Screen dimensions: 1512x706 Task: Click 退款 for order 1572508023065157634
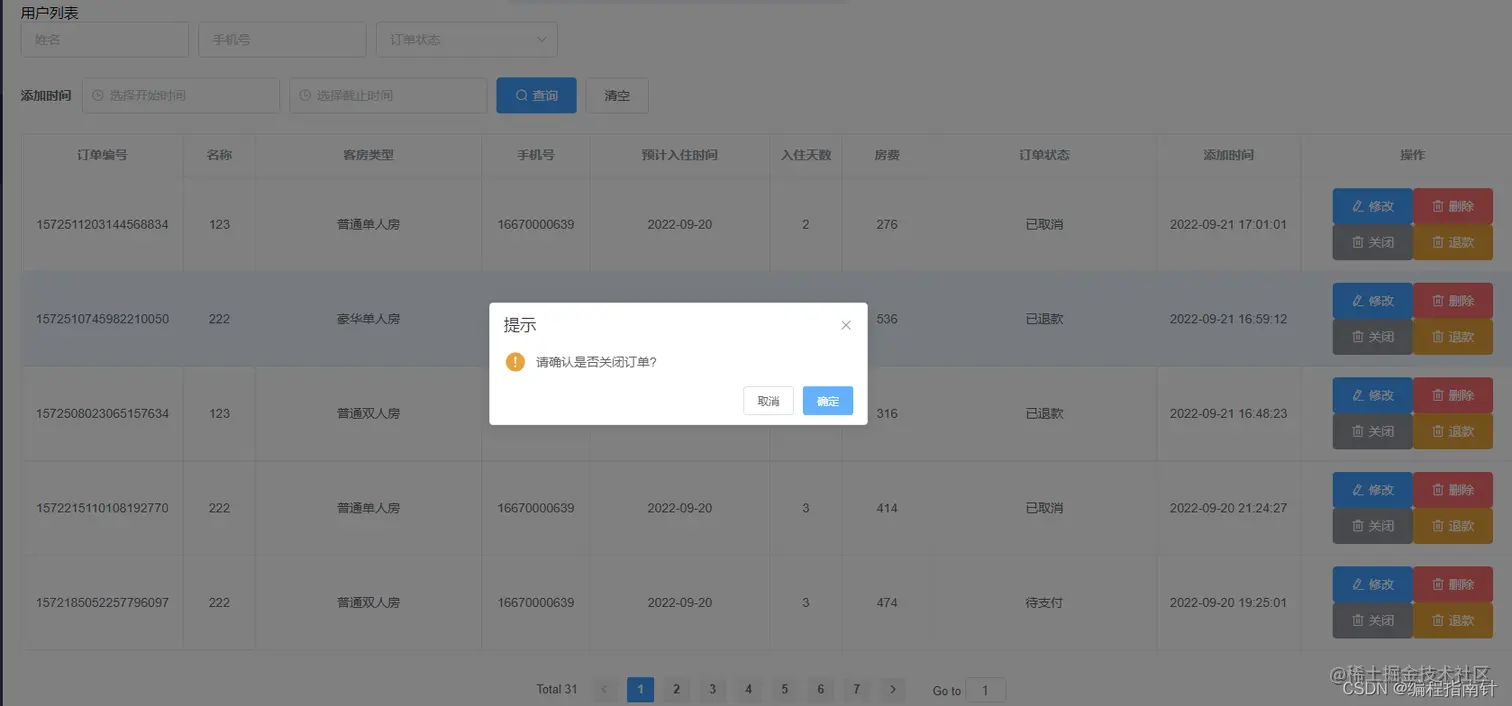(1453, 431)
